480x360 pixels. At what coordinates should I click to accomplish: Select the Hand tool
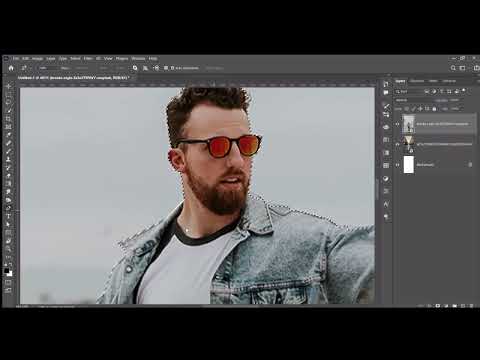pos(9,241)
